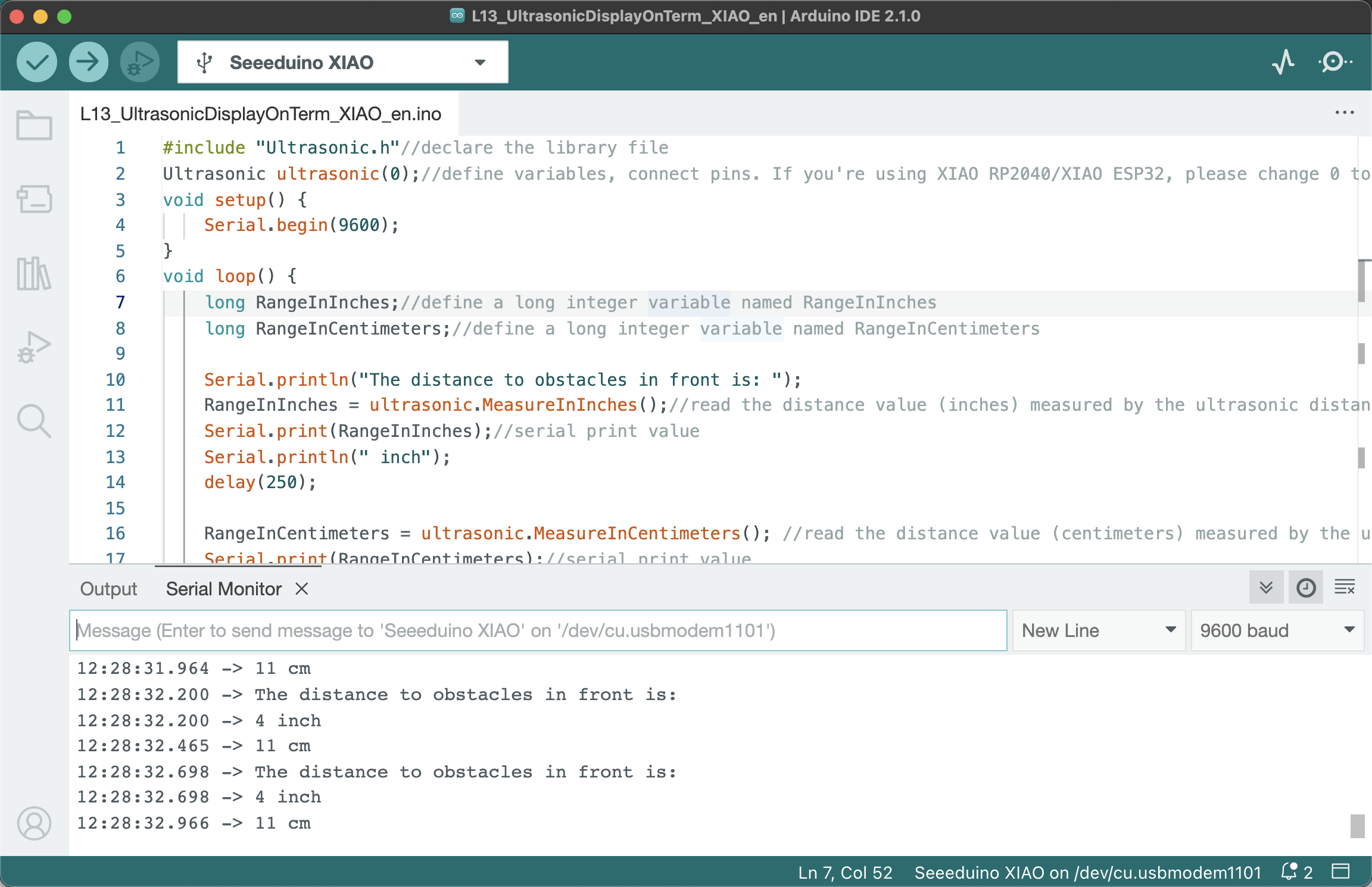Open the editor tab three-dots menu

tap(1344, 113)
